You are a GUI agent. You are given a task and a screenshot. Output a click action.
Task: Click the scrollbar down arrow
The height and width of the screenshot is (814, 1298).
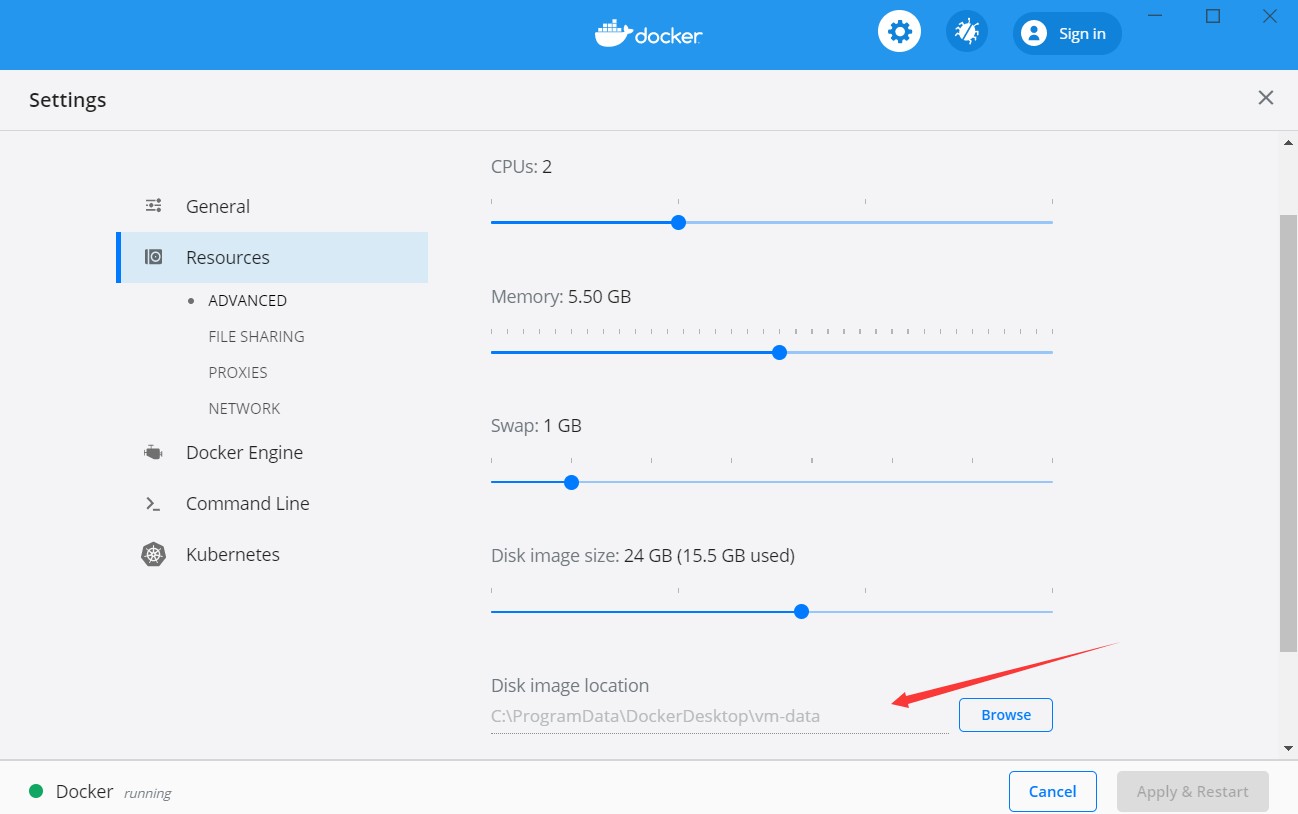1289,747
